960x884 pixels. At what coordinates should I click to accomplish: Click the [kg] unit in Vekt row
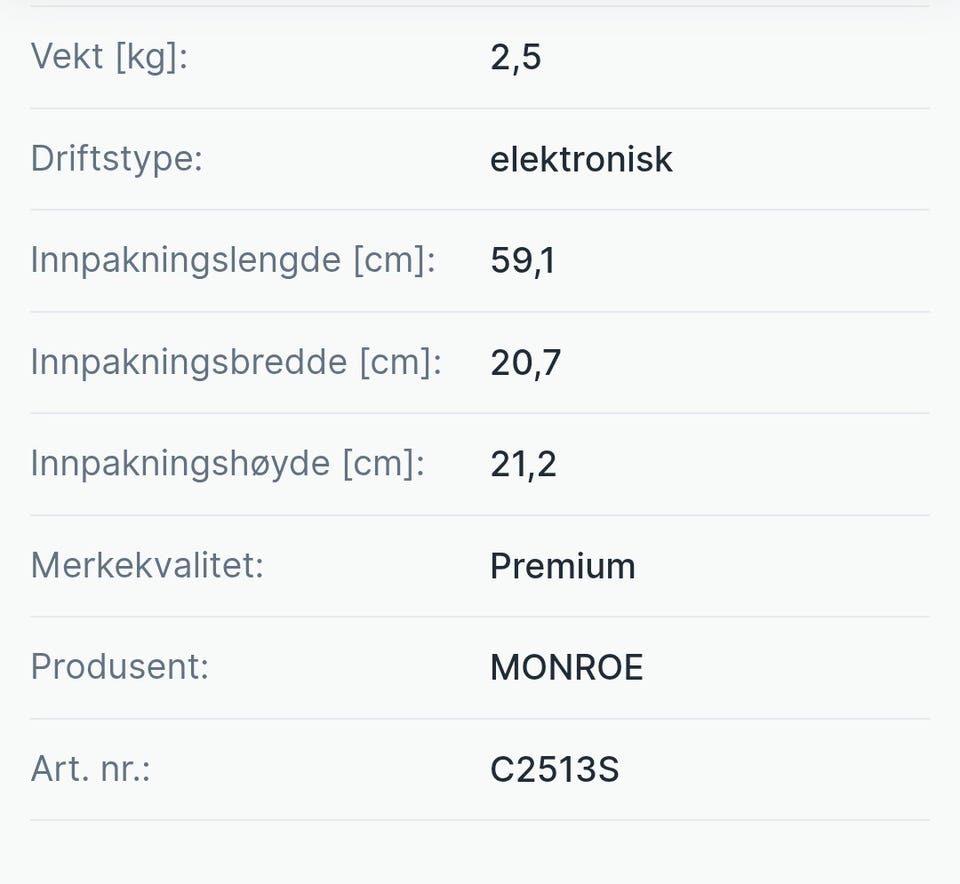(151, 57)
